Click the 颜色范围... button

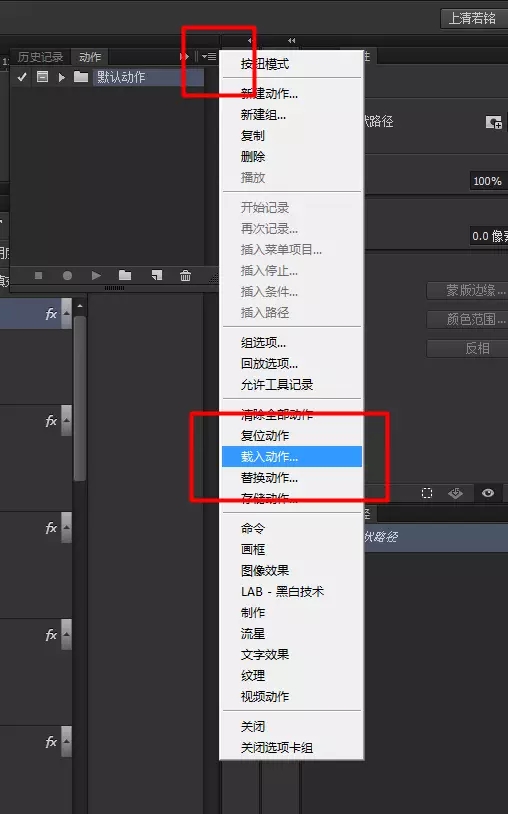[x=469, y=319]
